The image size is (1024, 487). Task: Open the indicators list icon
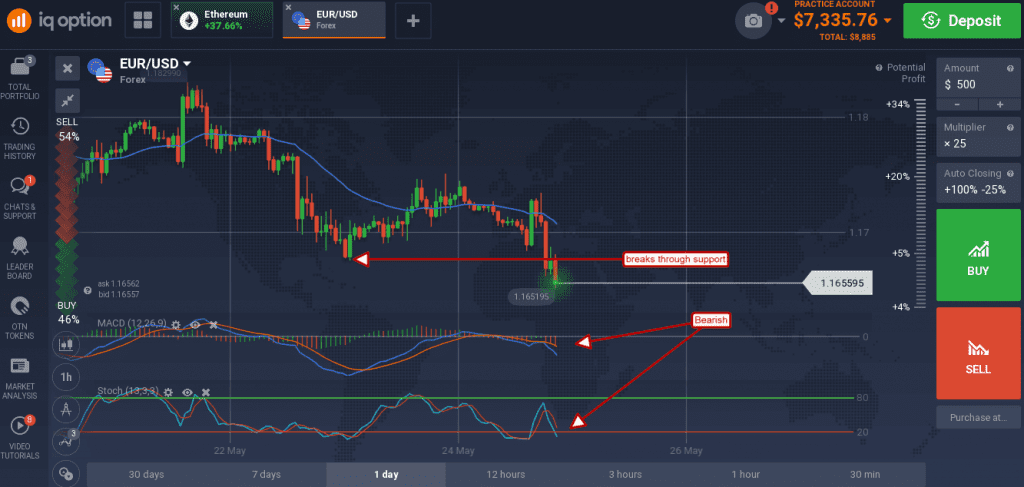(66, 441)
